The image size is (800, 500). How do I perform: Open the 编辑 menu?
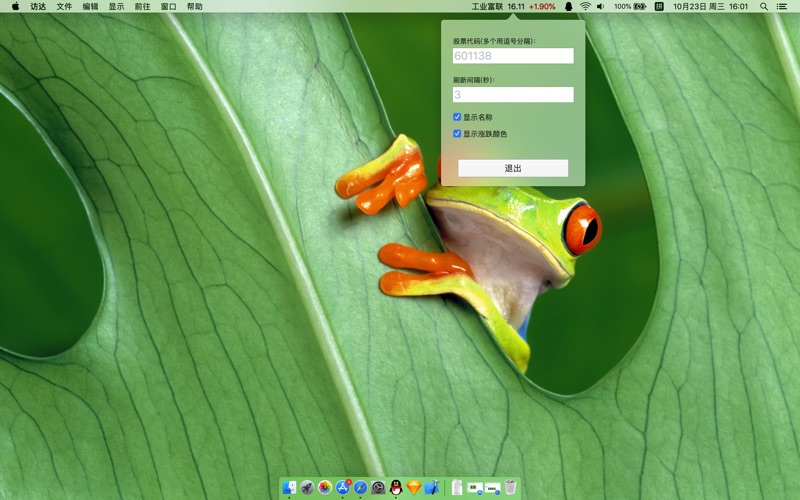90,6
